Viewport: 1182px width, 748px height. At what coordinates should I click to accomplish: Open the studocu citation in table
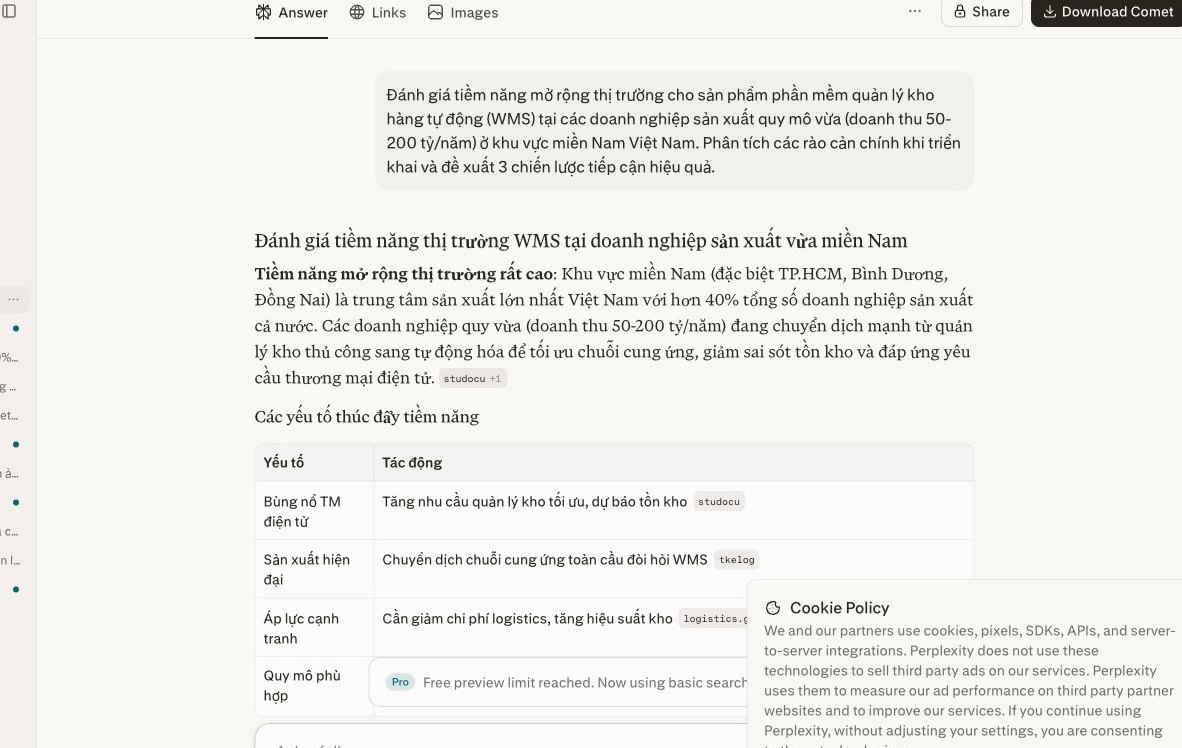click(718, 501)
